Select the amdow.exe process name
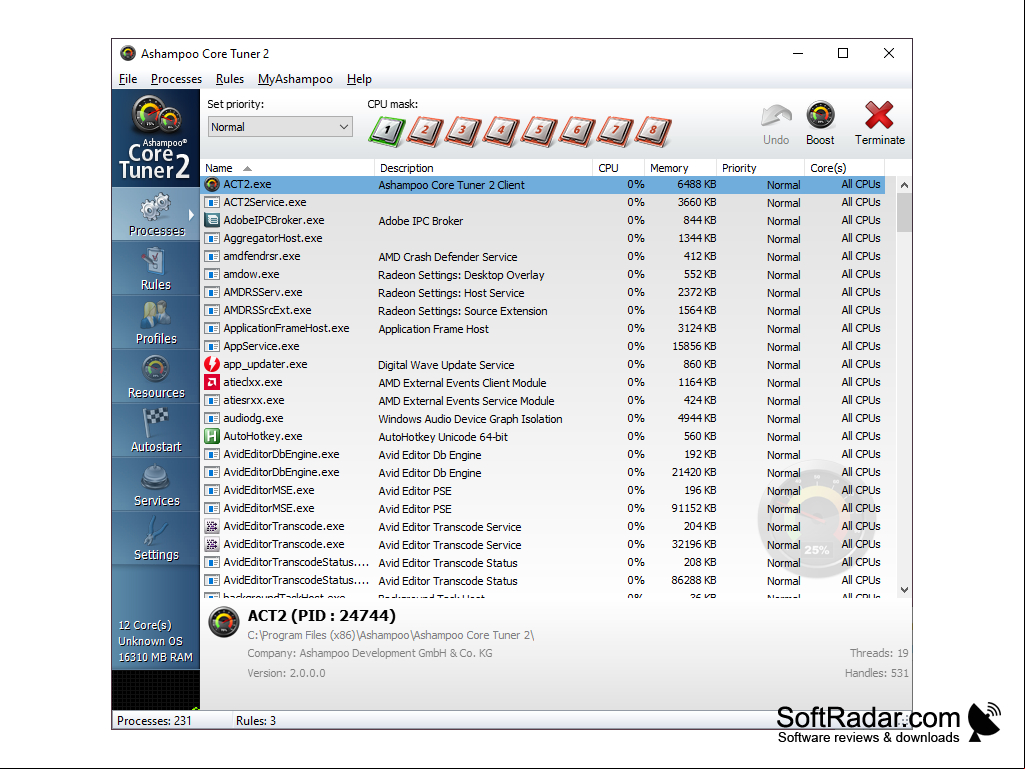 [x=252, y=274]
